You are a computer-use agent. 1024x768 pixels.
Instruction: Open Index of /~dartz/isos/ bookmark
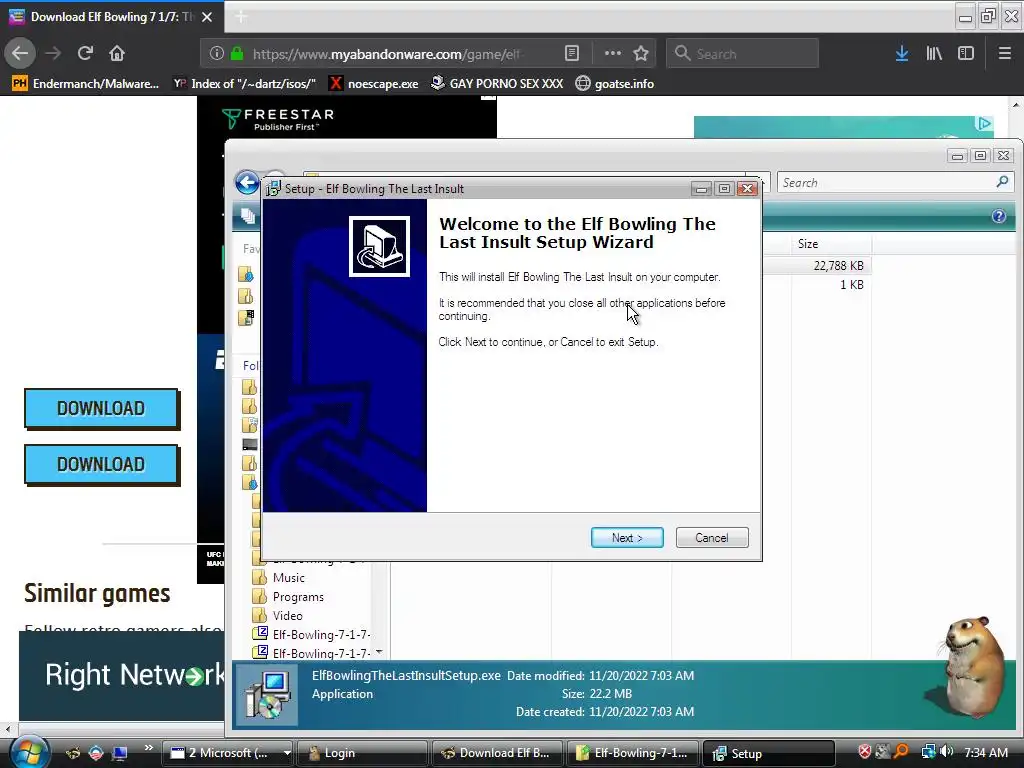(245, 84)
